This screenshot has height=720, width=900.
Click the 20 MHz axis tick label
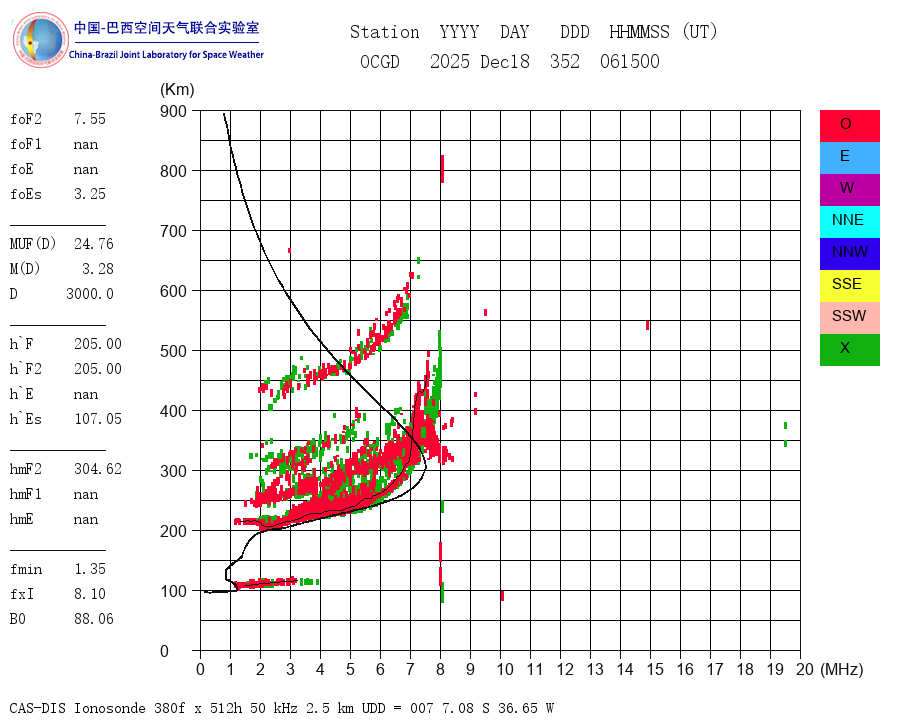tap(805, 669)
